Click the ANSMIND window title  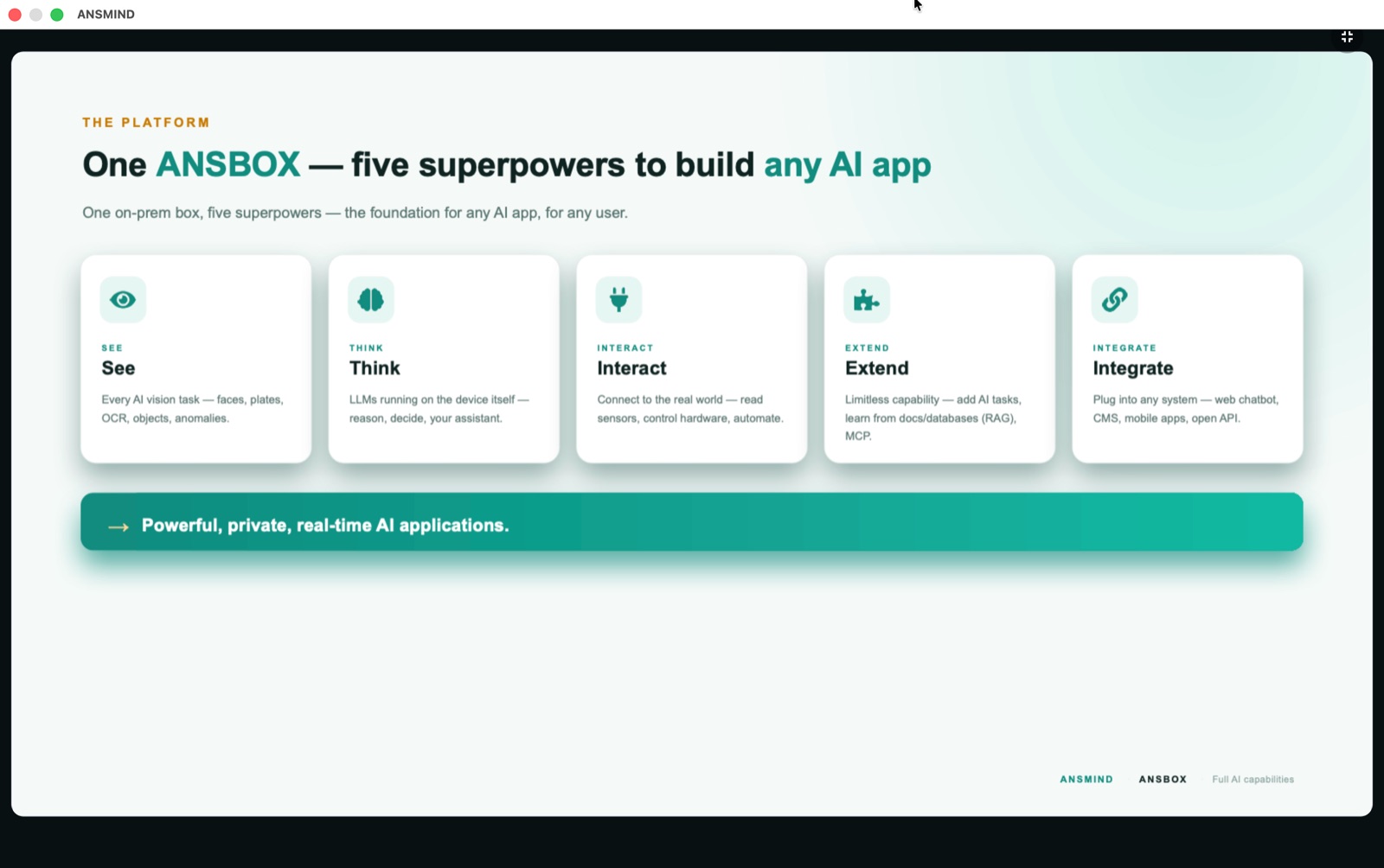tap(106, 14)
